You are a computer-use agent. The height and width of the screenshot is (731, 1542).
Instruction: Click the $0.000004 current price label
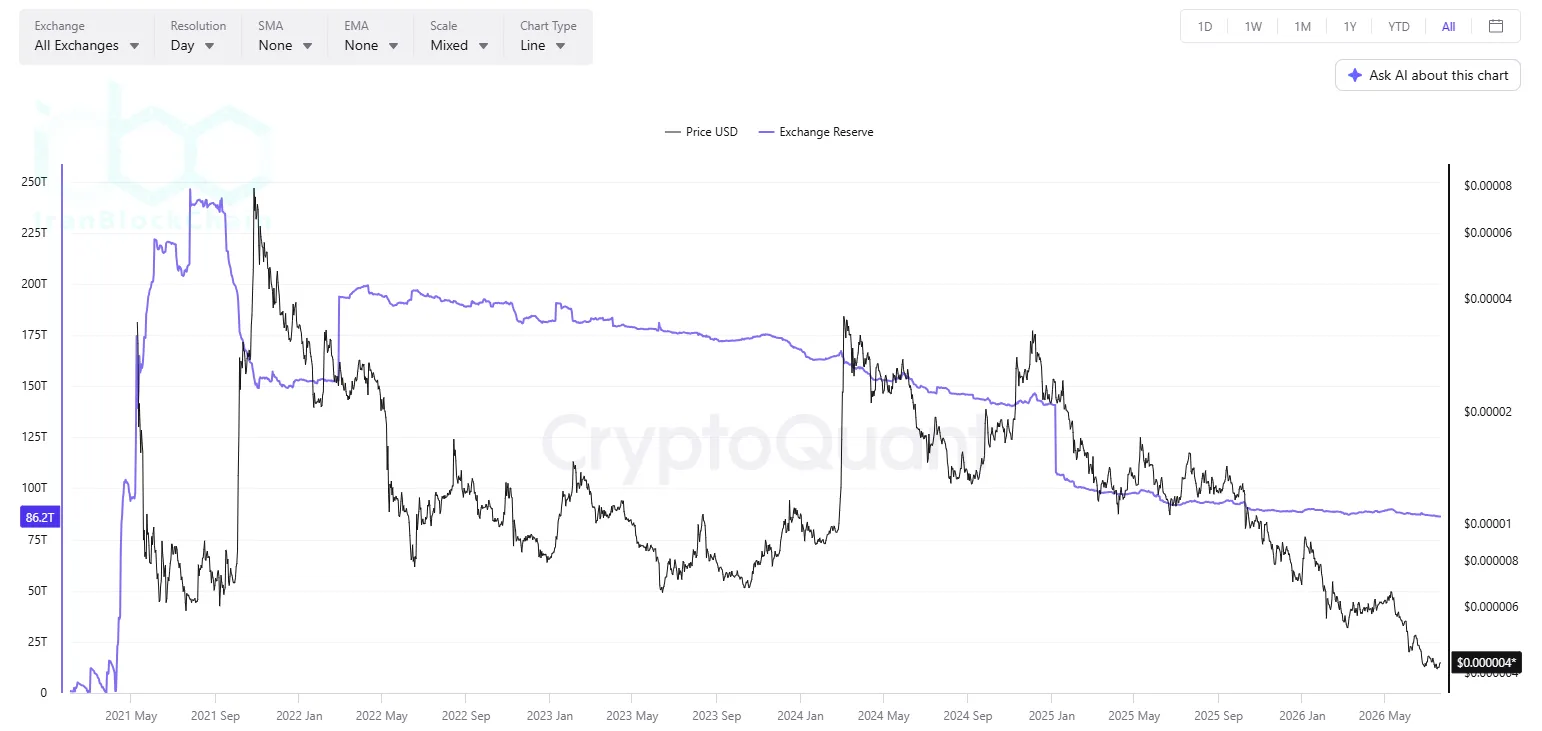coord(1486,662)
